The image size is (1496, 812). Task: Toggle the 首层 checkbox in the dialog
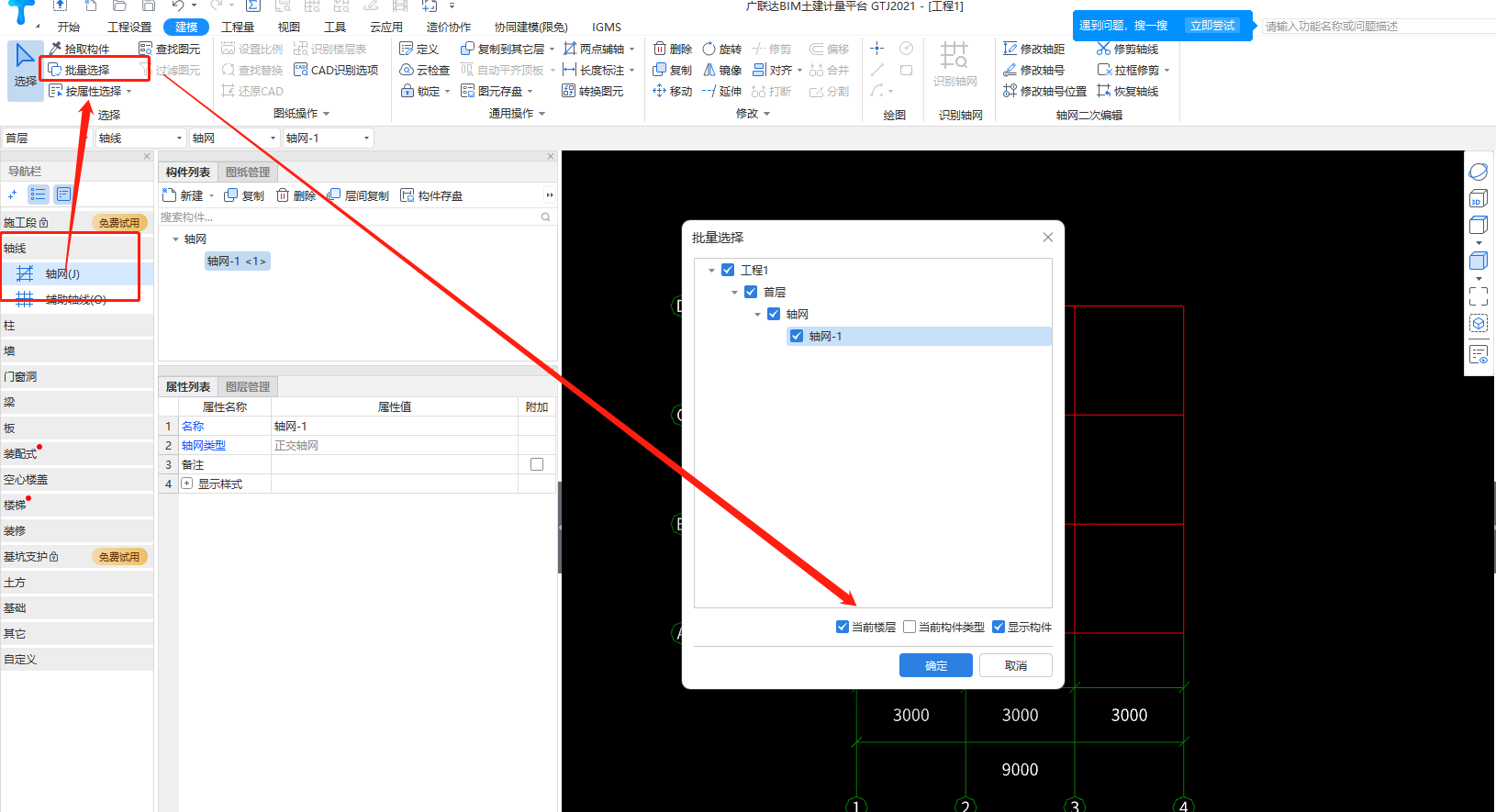click(x=751, y=292)
